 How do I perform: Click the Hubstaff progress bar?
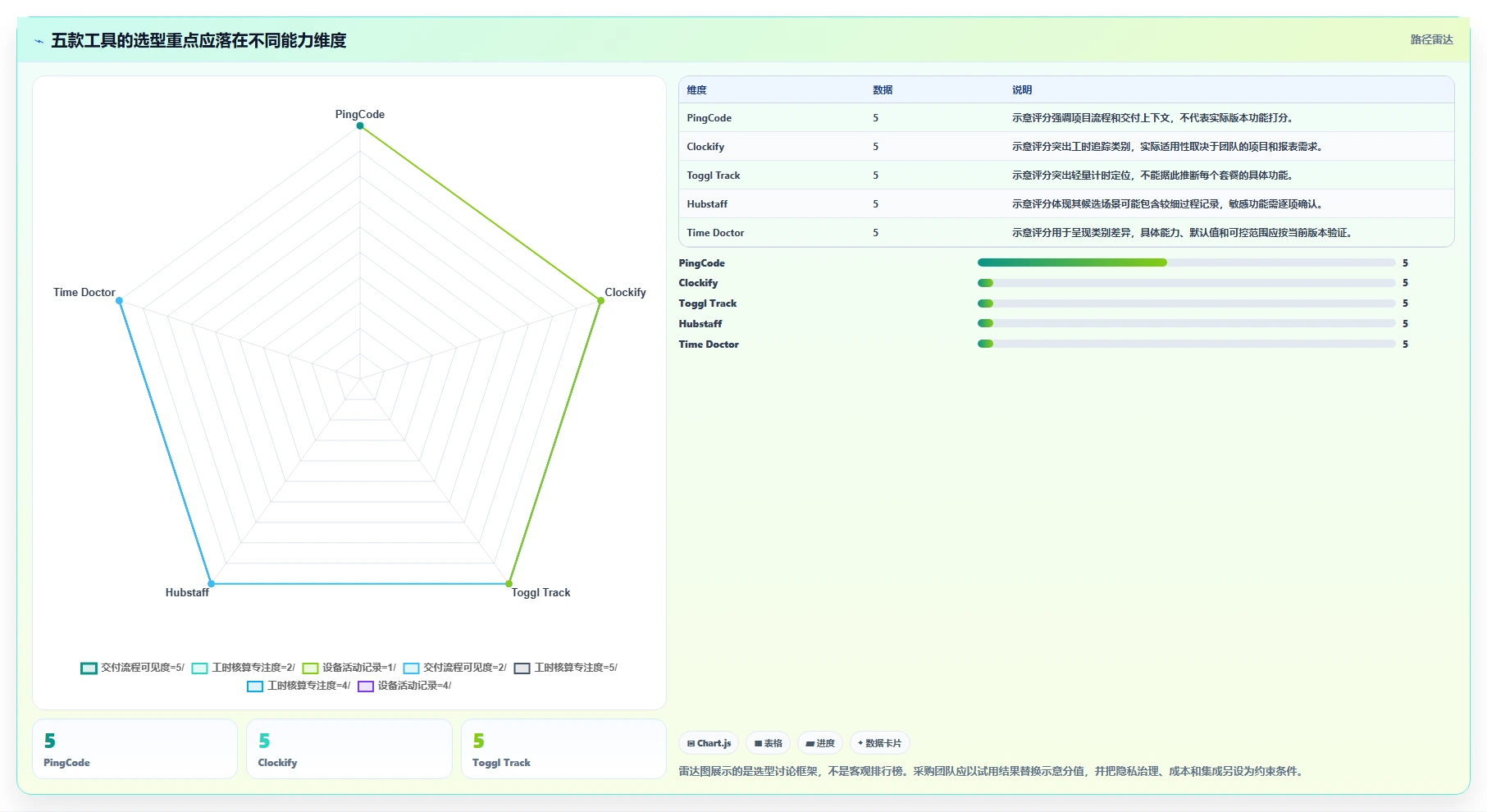click(x=1186, y=323)
